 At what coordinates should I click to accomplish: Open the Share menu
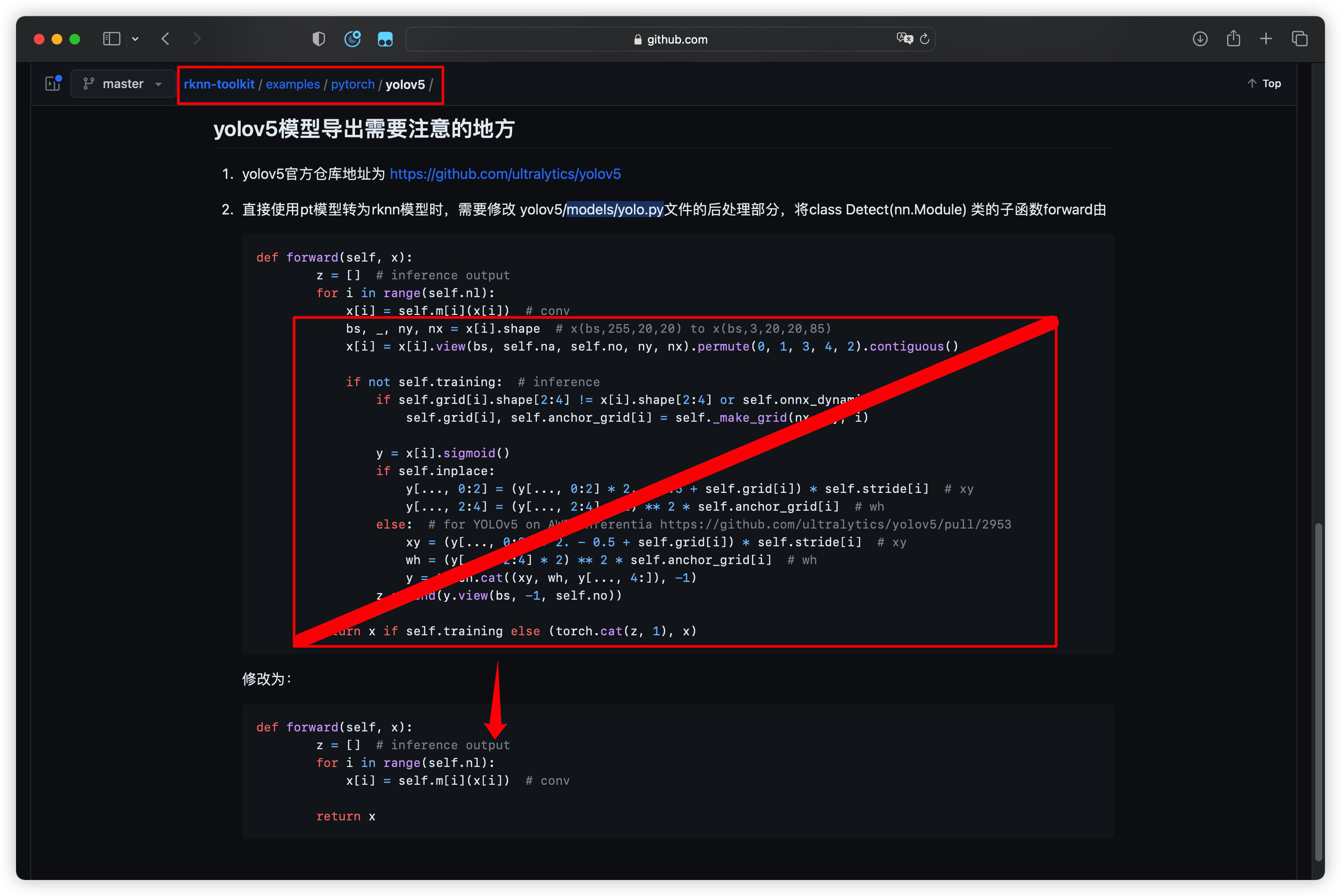pyautogui.click(x=1234, y=39)
